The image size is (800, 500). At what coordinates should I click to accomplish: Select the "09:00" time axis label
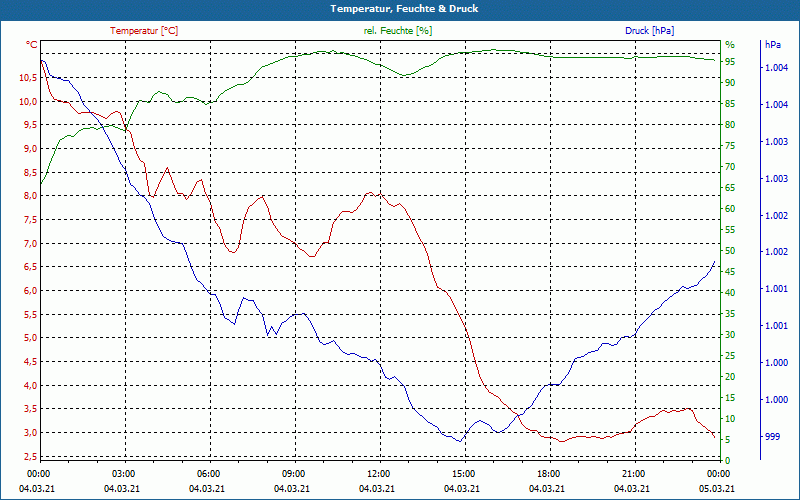click(295, 474)
